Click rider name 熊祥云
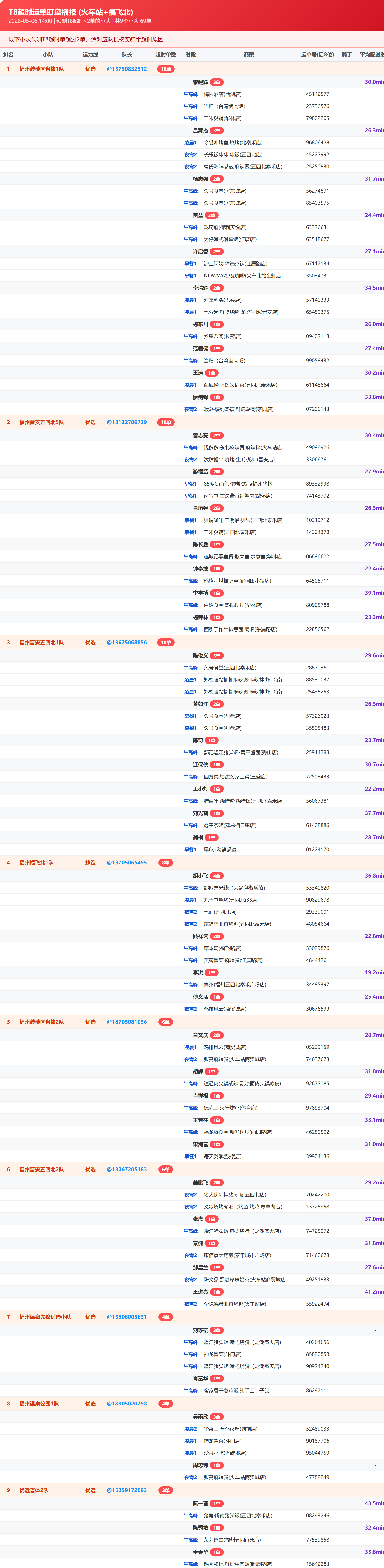384x1568 pixels. tap(201, 936)
